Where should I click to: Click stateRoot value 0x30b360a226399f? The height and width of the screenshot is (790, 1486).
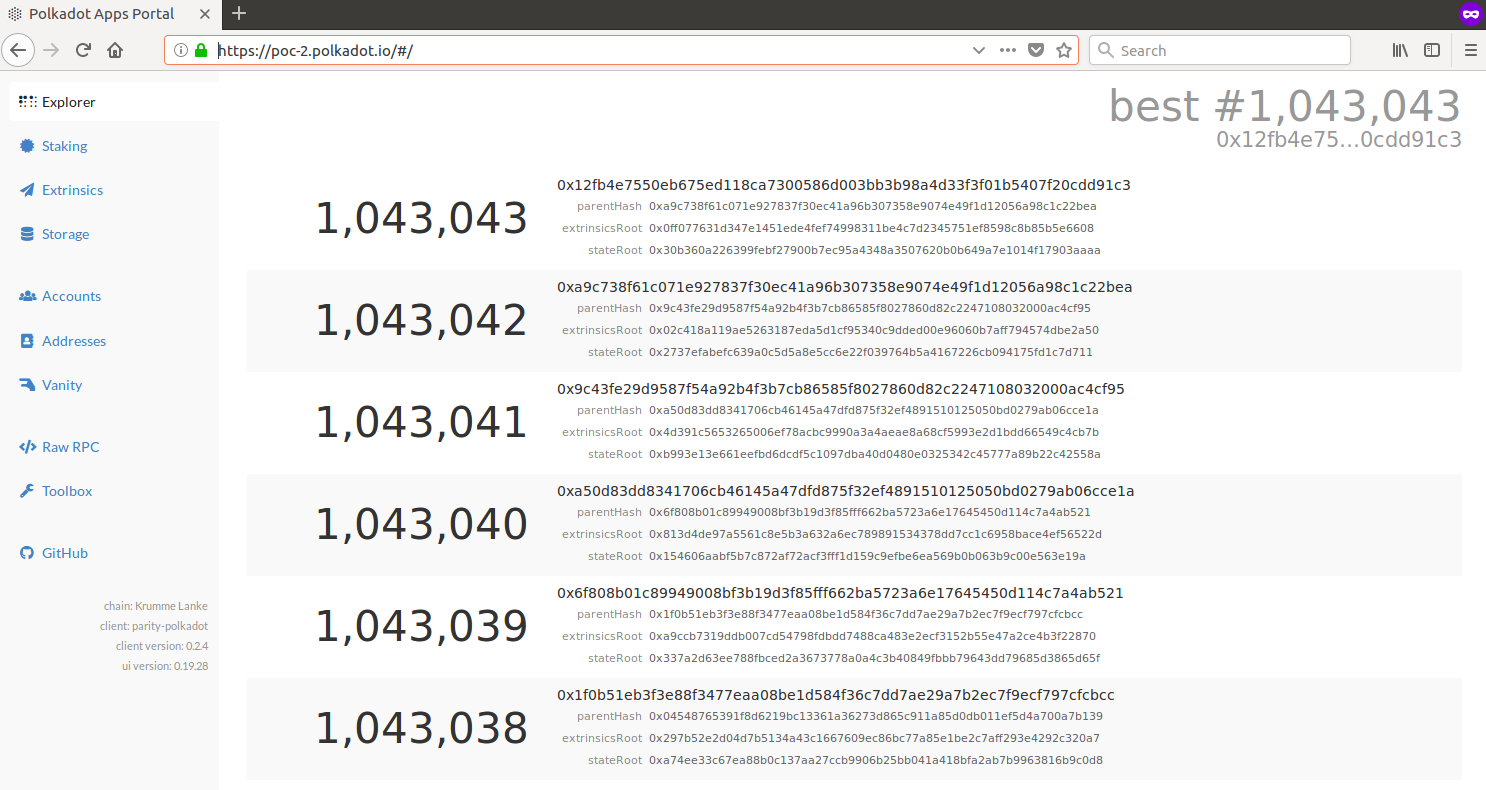tap(875, 250)
